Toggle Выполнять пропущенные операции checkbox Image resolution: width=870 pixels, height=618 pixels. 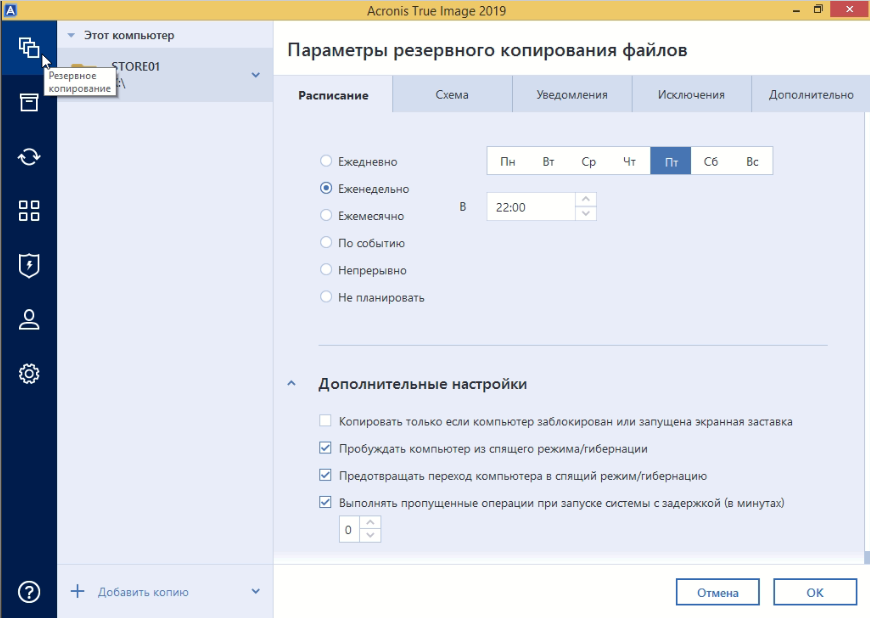[x=325, y=503]
